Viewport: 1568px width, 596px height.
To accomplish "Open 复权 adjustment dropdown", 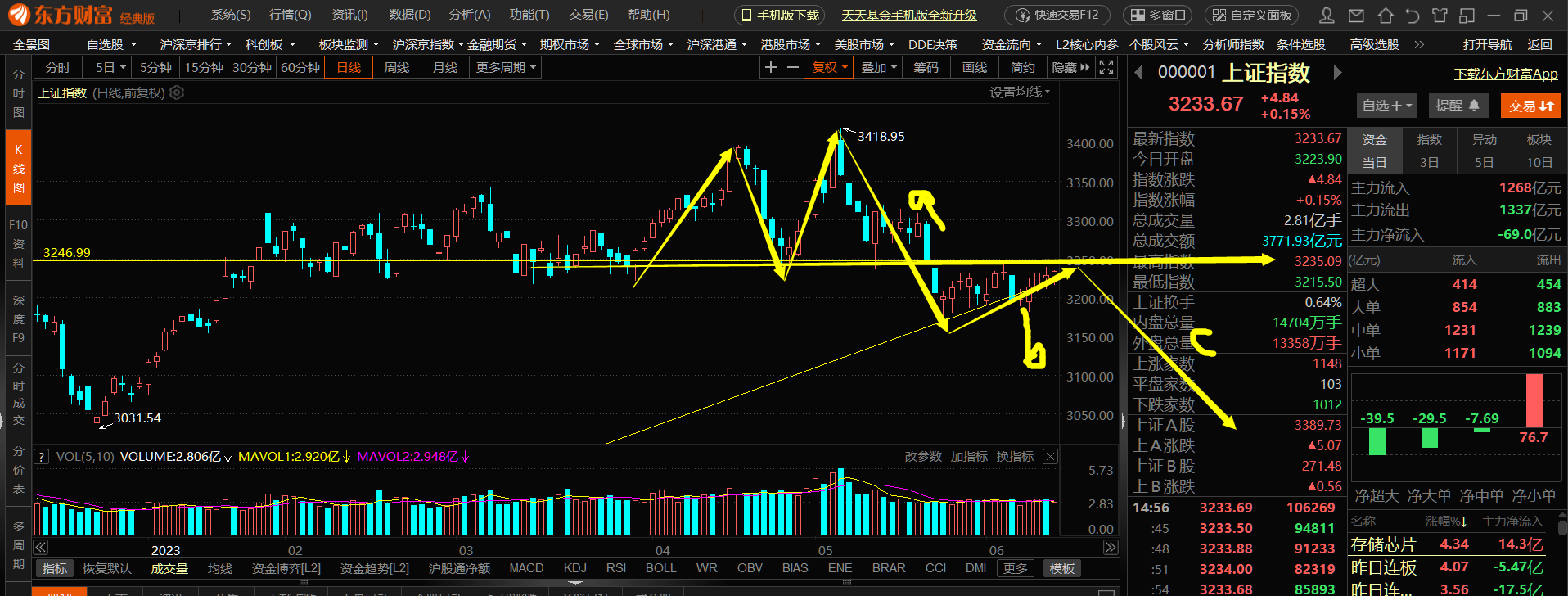I will click(x=829, y=67).
